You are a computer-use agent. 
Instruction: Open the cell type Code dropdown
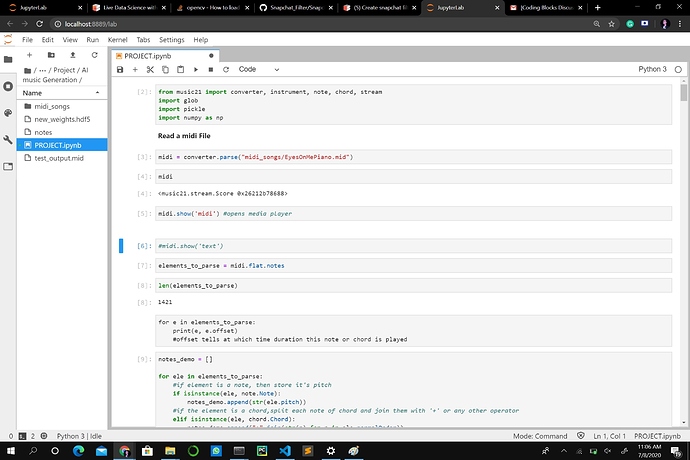(x=256, y=69)
